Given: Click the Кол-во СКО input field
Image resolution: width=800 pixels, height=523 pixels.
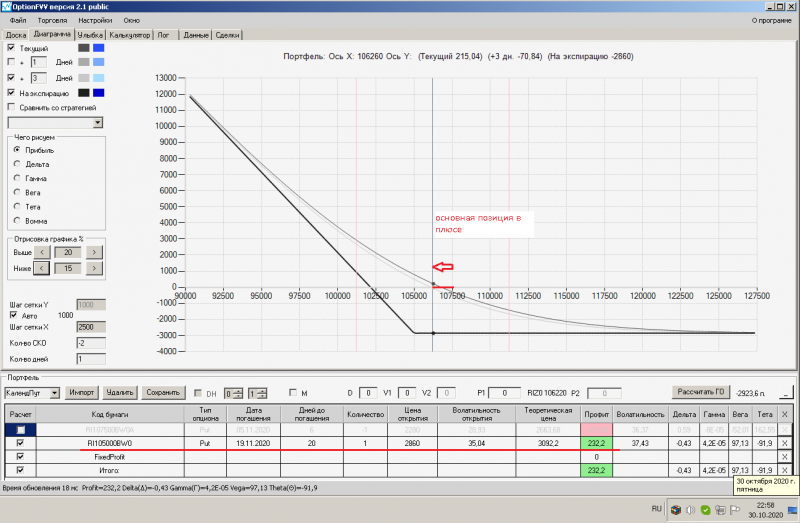Looking at the screenshot, I should click(x=91, y=343).
